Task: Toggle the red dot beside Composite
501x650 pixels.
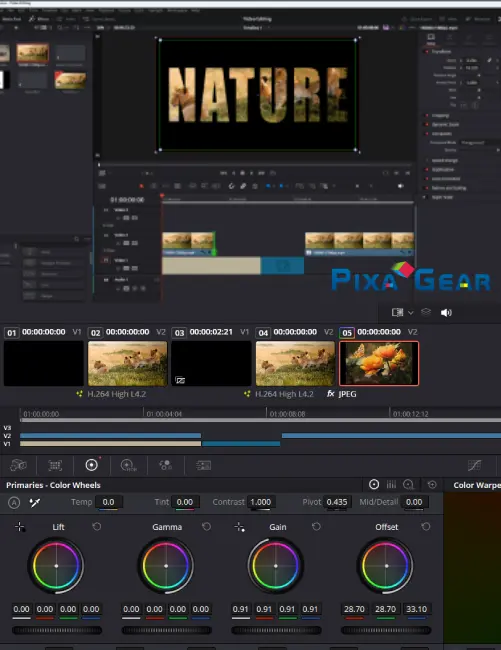Action: pyautogui.click(x=427, y=133)
